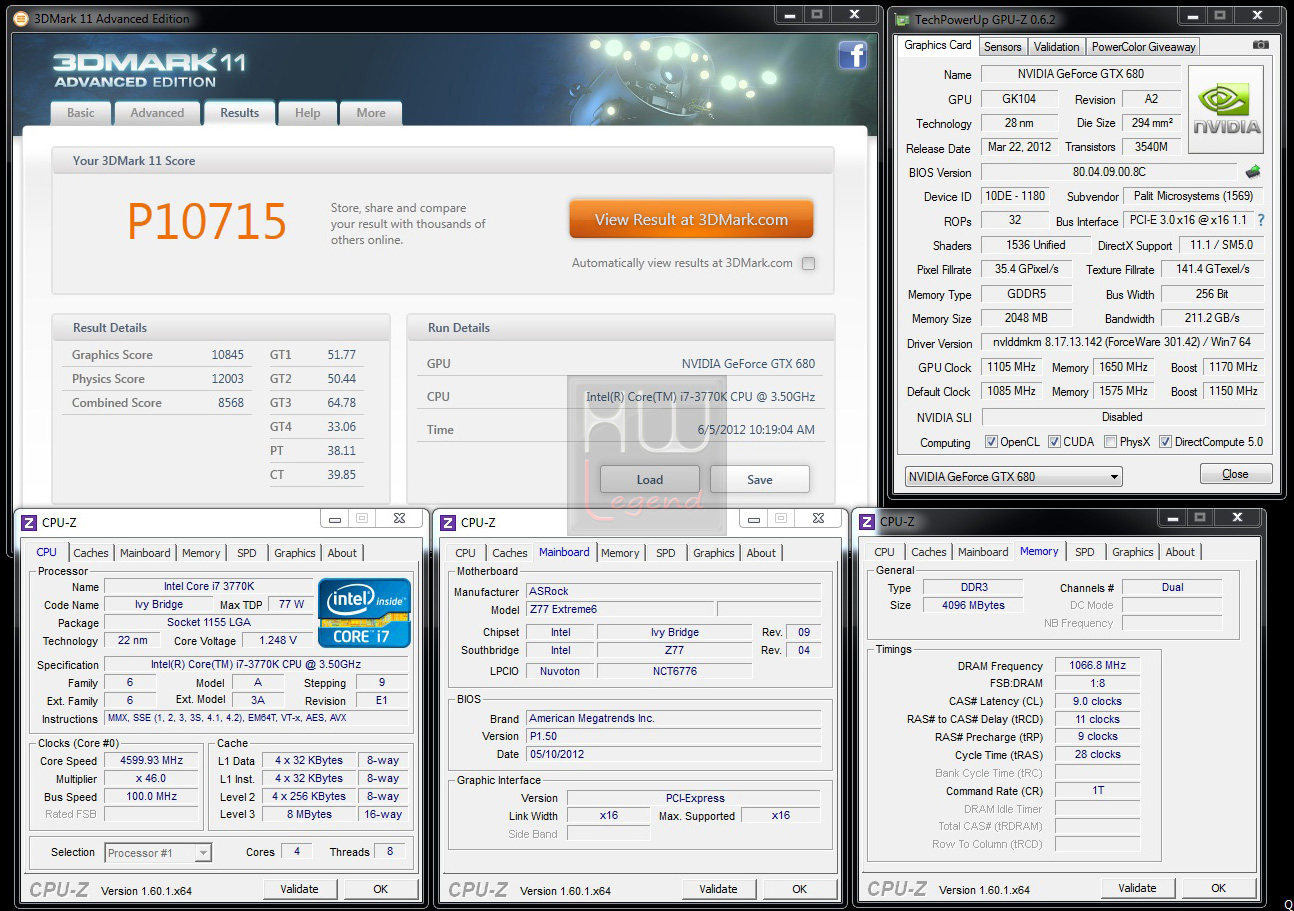Viewport: 1294px width, 911px height.
Task: Open About tab in CPU-Z window showing Motherboard
Action: [761, 553]
